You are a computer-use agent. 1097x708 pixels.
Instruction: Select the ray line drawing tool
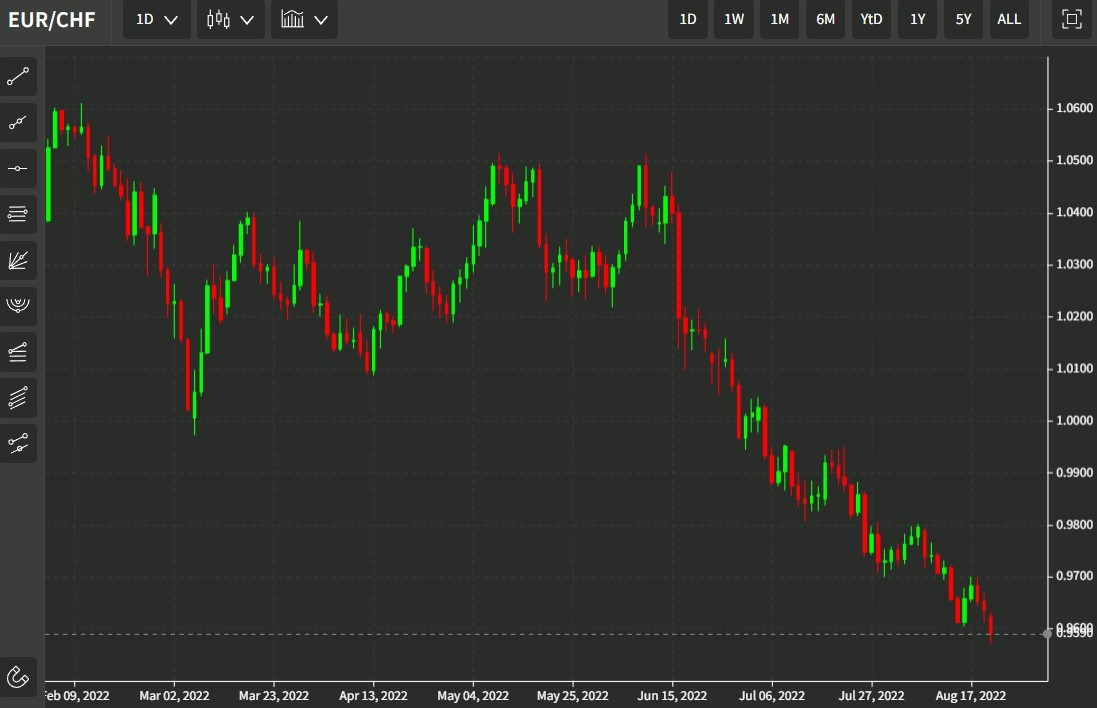18,122
